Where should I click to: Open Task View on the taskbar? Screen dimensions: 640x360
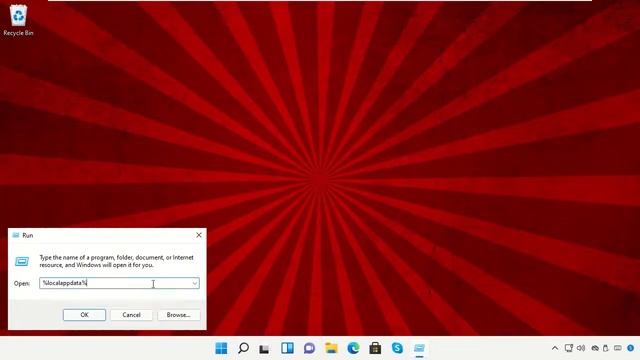(264, 348)
